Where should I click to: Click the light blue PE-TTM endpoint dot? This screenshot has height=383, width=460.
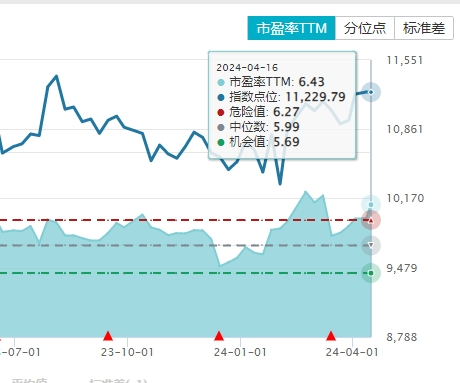(x=371, y=204)
